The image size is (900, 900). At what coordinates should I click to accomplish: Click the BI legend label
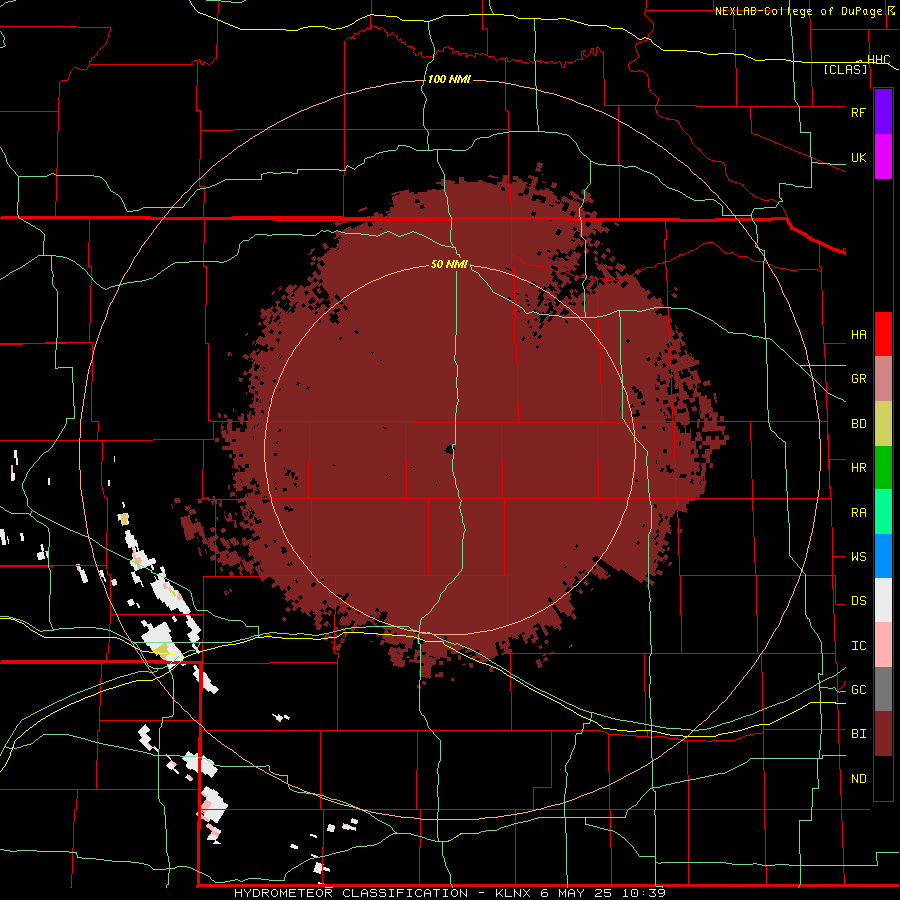858,734
